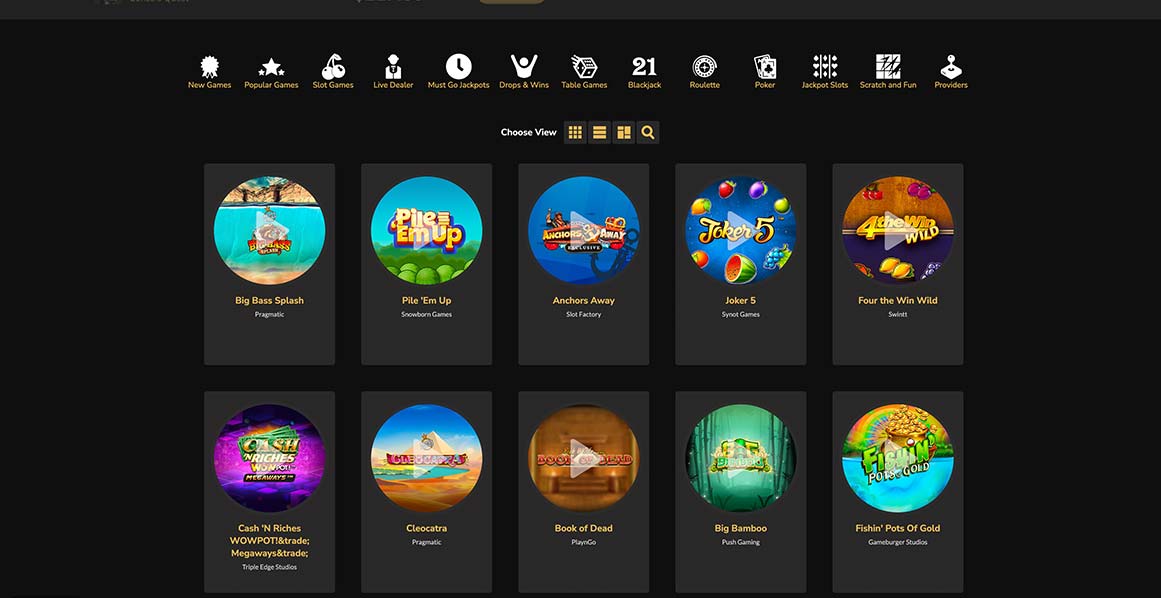Select the Popular Games stars icon

[x=271, y=67]
